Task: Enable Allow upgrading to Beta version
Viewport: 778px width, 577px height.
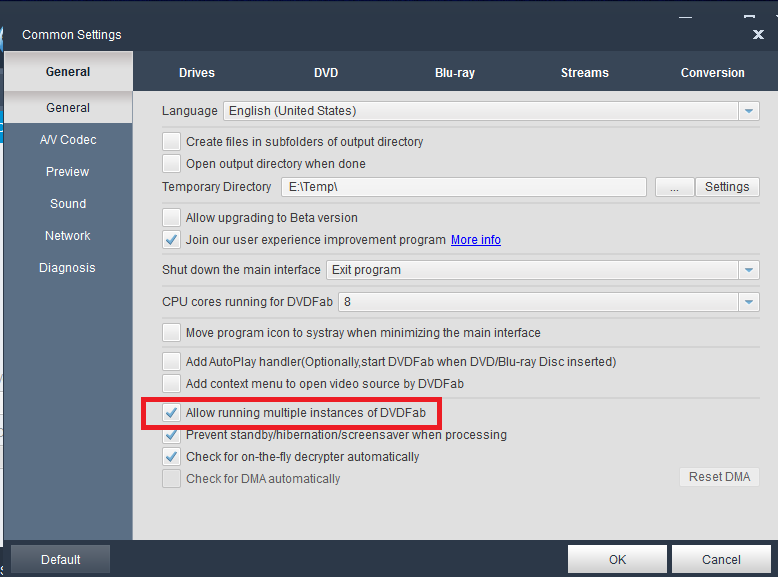Action: click(171, 217)
